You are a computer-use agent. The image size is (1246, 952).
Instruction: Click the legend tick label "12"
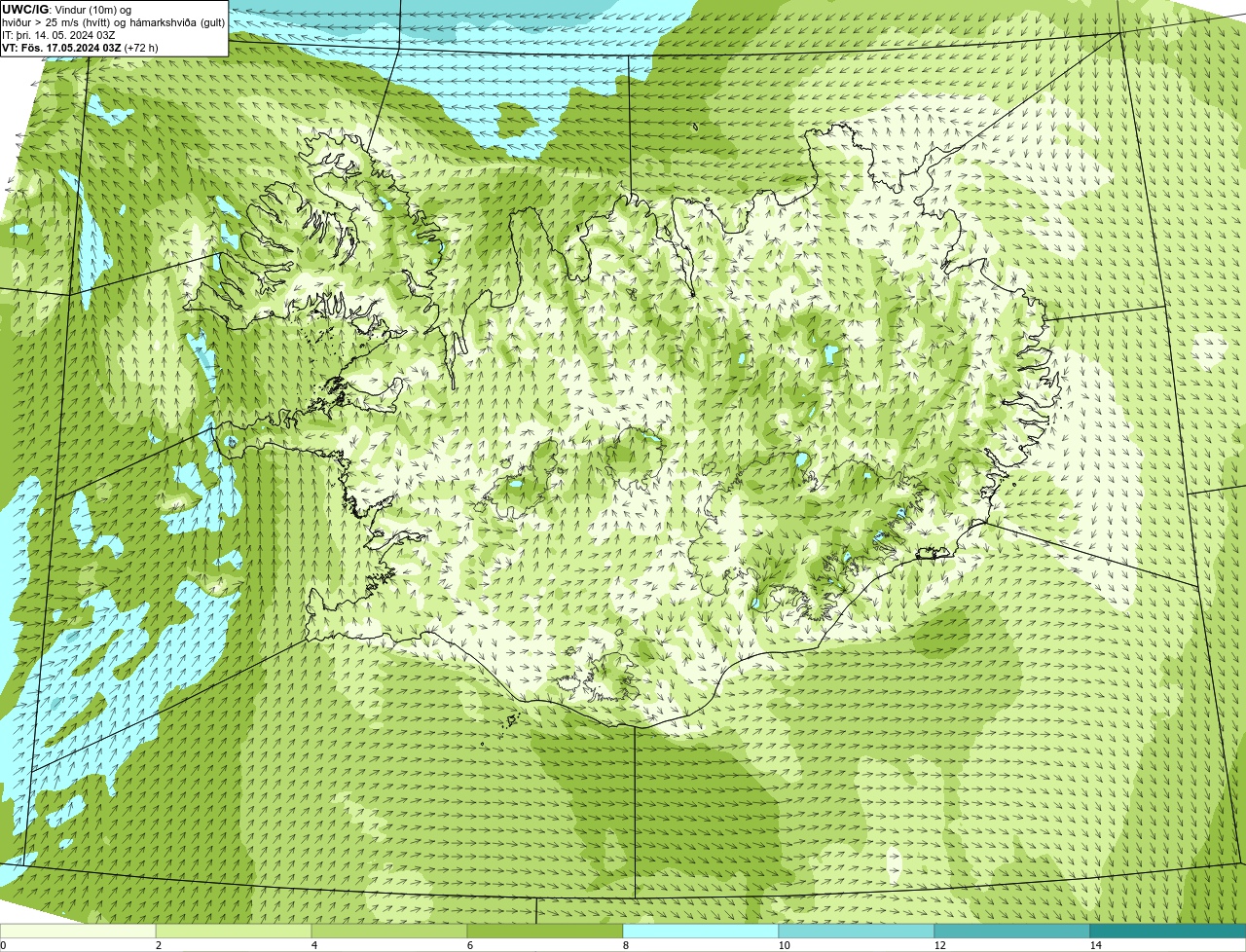point(939,945)
